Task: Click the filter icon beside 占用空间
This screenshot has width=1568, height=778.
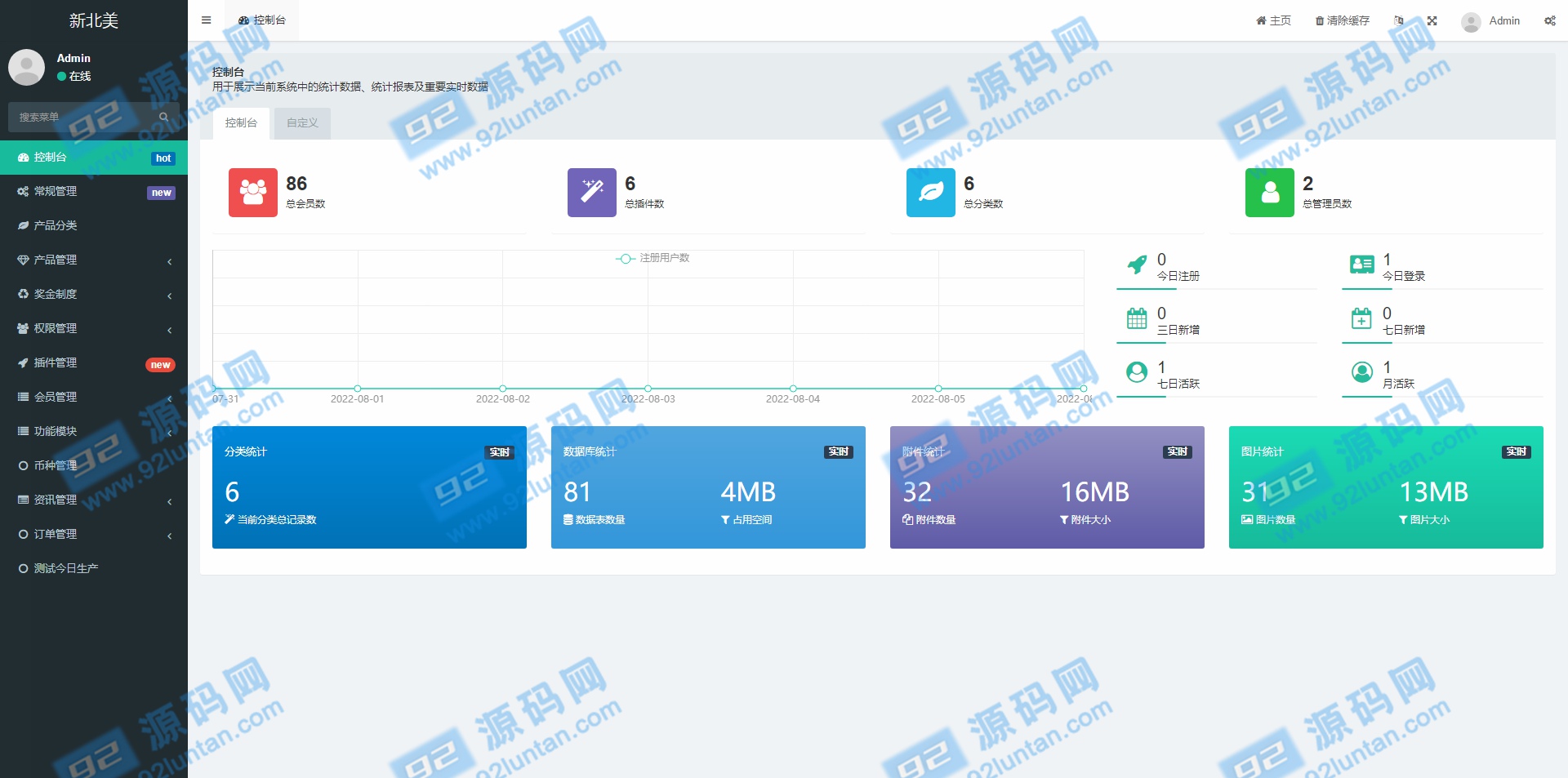Action: [x=725, y=520]
